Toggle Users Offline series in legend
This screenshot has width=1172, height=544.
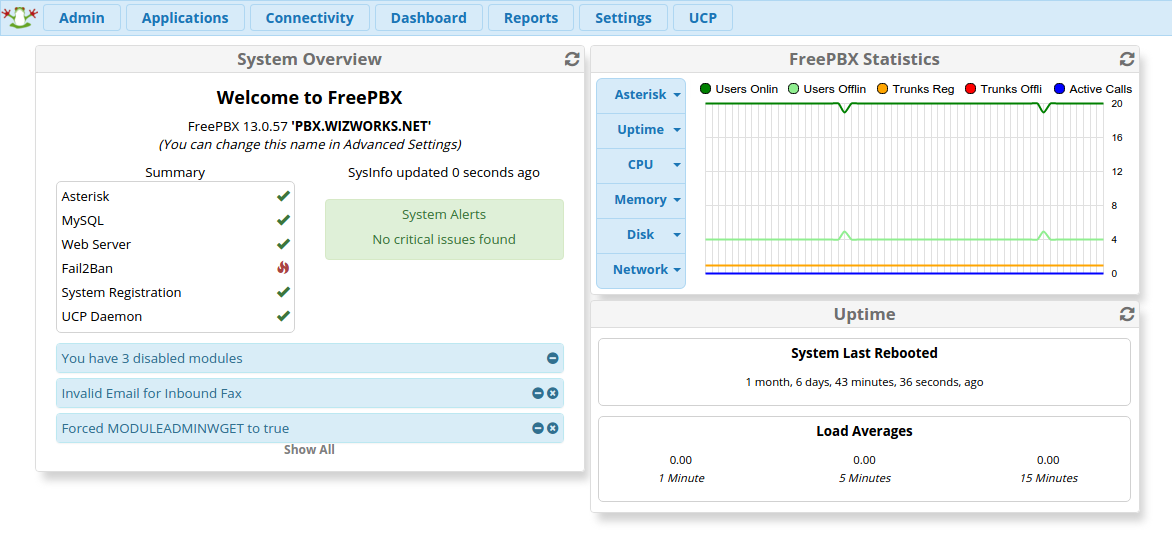coord(827,89)
